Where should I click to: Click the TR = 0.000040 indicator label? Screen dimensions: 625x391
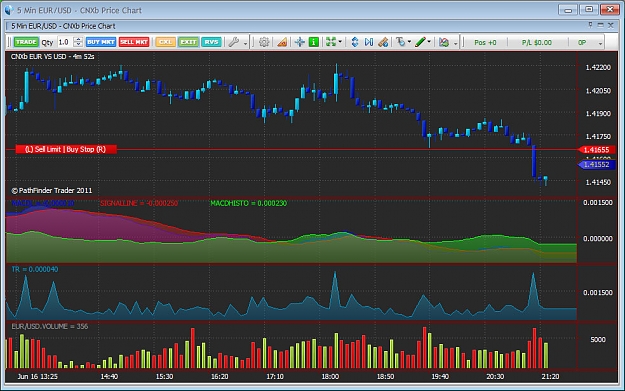click(35, 269)
